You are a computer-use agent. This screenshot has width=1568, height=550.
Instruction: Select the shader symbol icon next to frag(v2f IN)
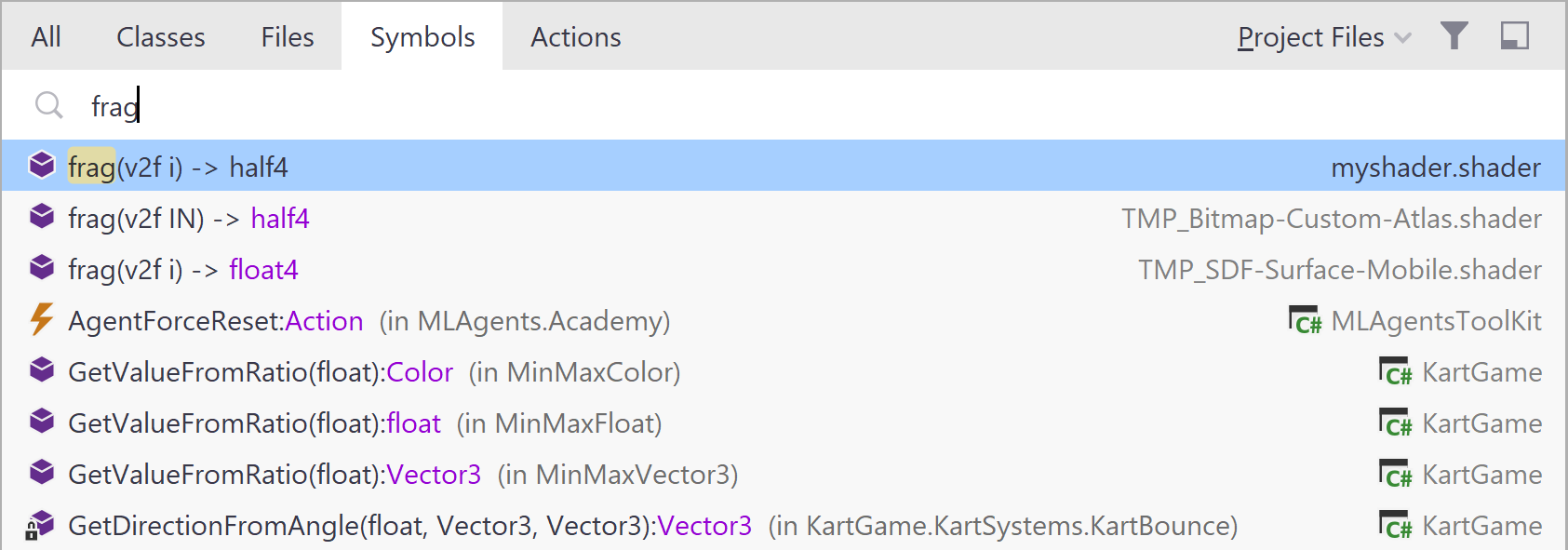42,216
